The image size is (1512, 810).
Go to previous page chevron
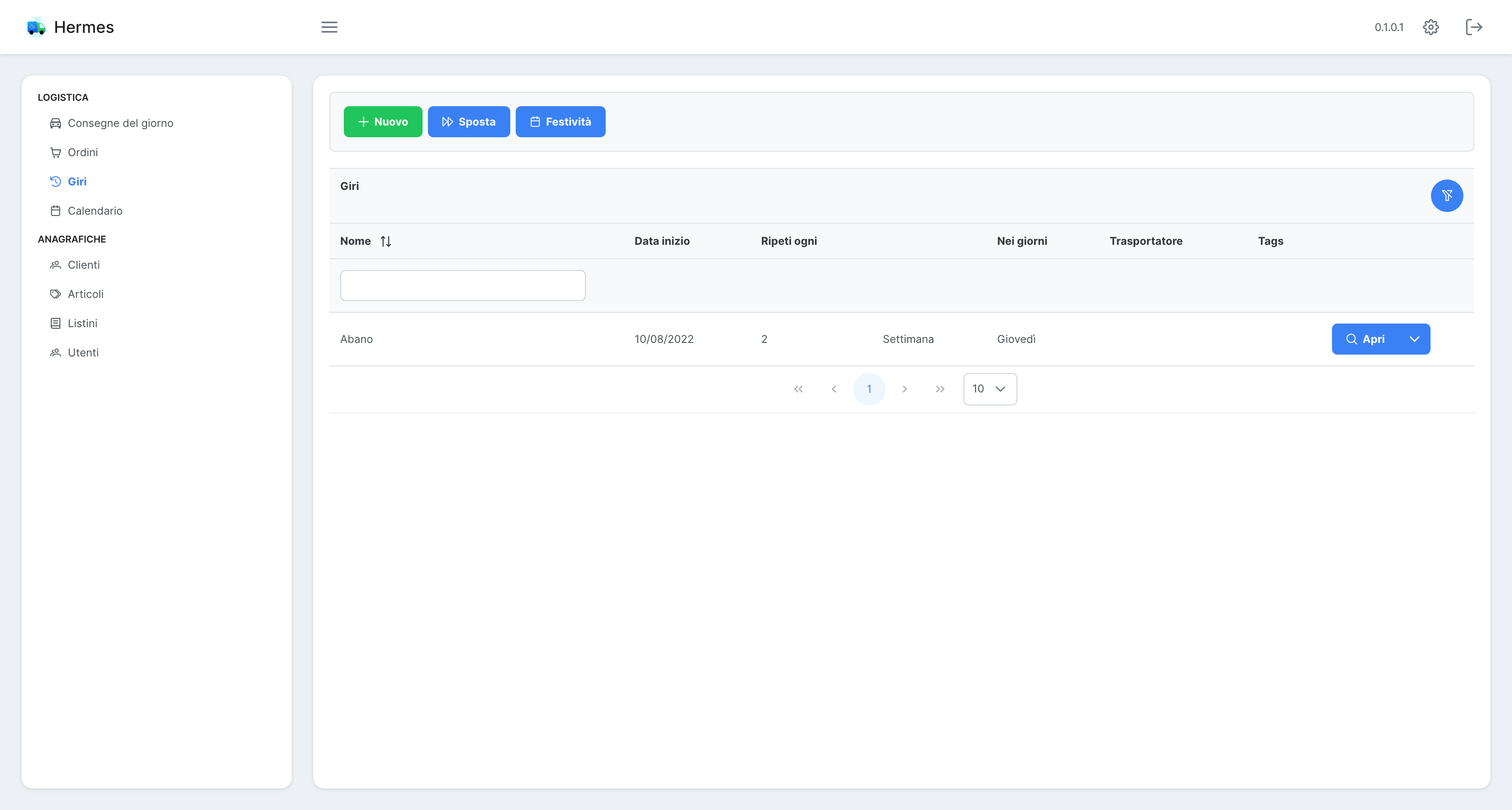click(x=833, y=389)
